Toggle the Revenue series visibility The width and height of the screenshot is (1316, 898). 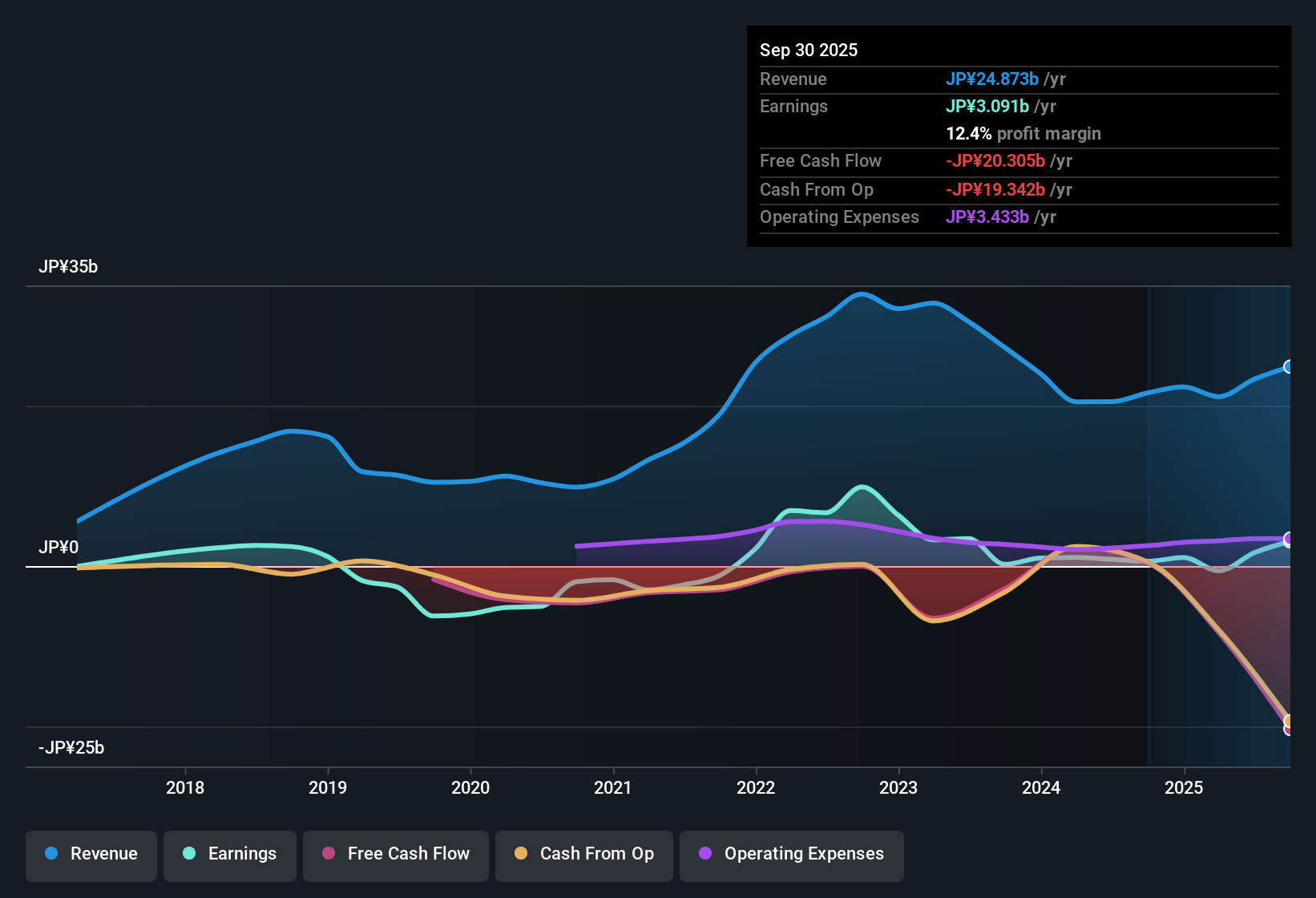91,854
